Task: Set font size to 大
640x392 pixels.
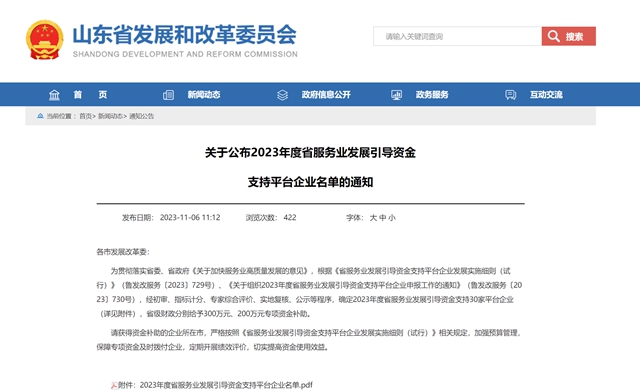Action: tap(373, 218)
